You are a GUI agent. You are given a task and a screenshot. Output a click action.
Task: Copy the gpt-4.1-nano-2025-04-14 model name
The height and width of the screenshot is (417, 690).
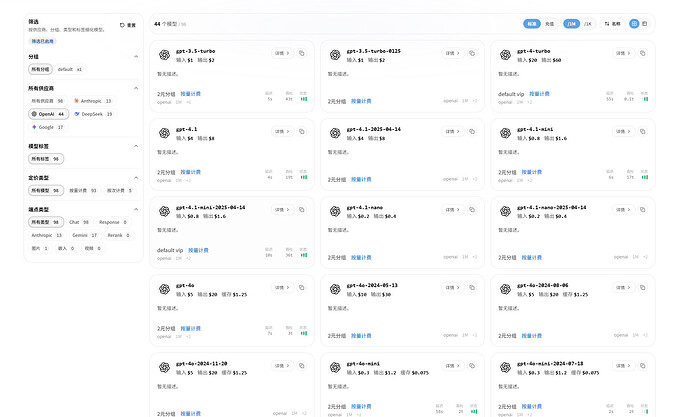pyautogui.click(x=642, y=210)
